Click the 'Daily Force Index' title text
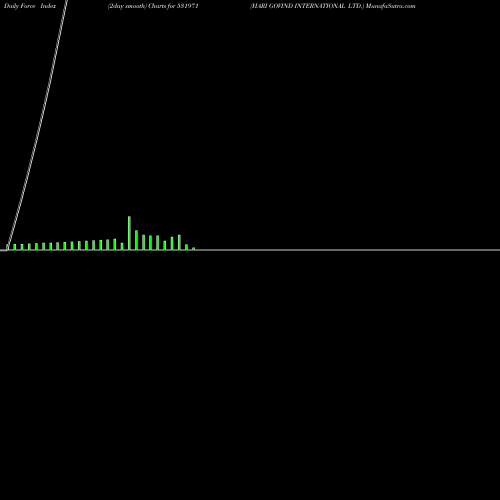This screenshot has width=500, height=500. [30, 6]
